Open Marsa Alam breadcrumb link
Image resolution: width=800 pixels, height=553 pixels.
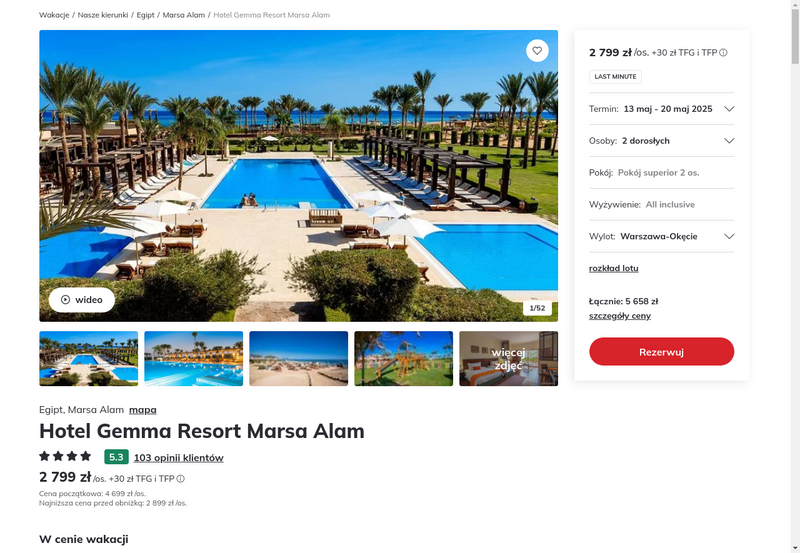pyautogui.click(x=184, y=15)
